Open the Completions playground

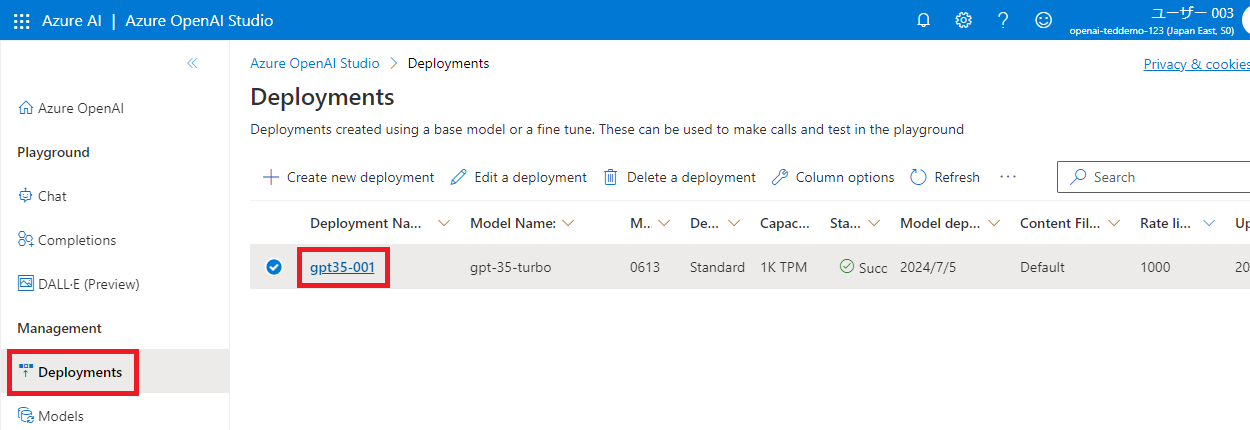pos(67,240)
